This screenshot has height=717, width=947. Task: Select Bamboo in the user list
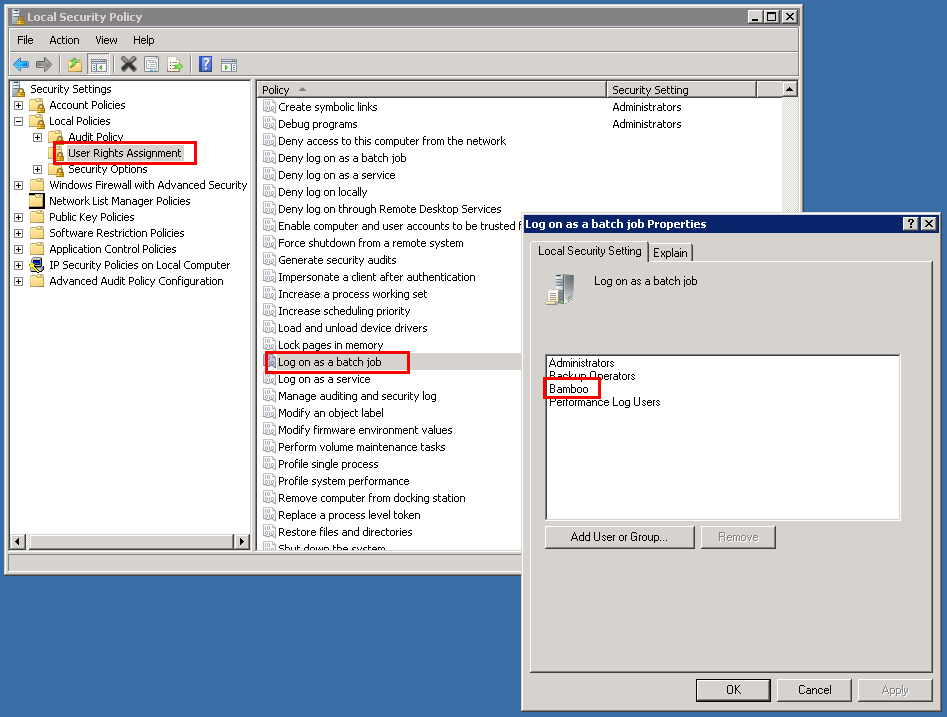coord(569,389)
